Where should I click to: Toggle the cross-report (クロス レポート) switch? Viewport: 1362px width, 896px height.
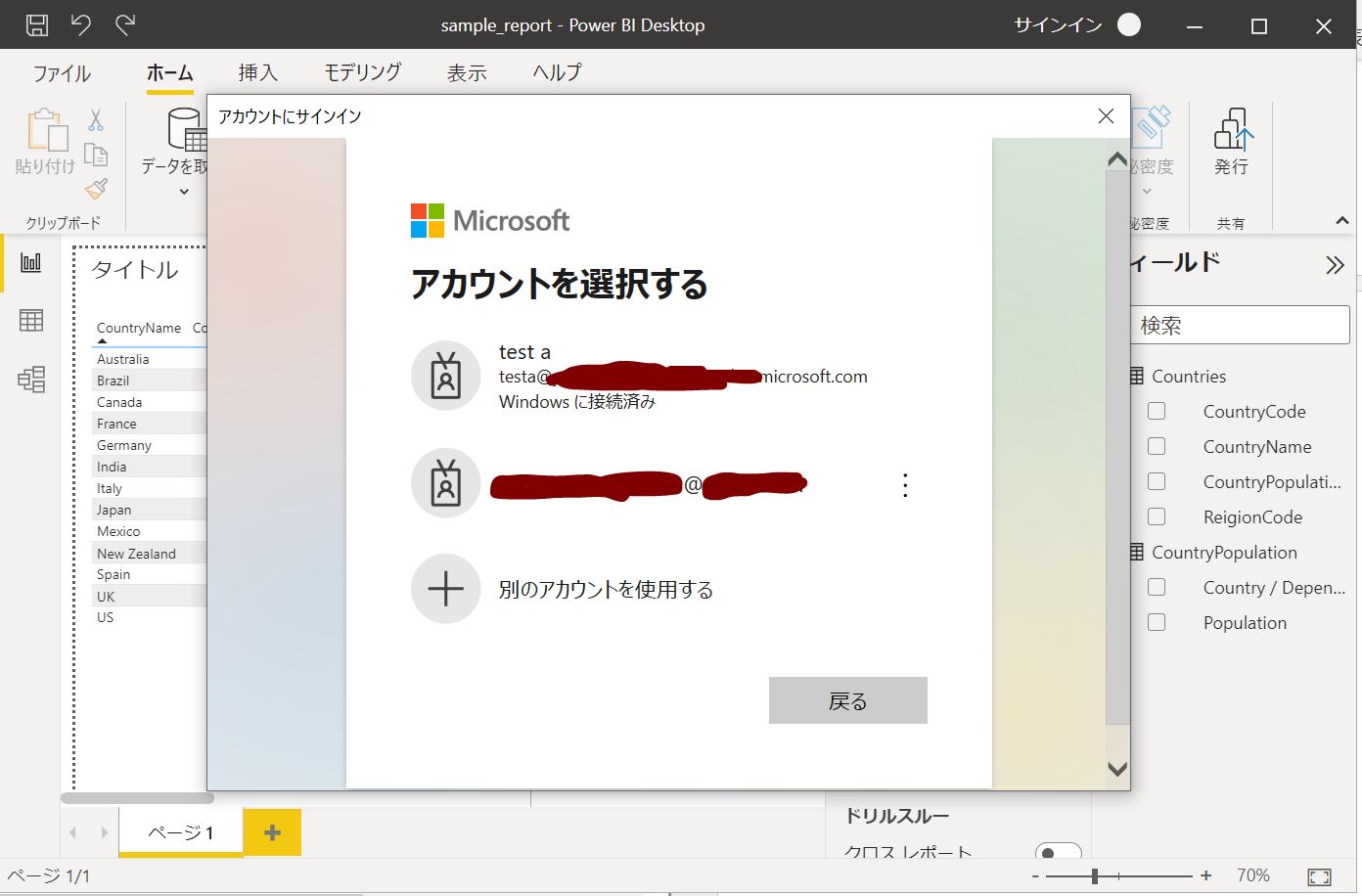(1058, 851)
